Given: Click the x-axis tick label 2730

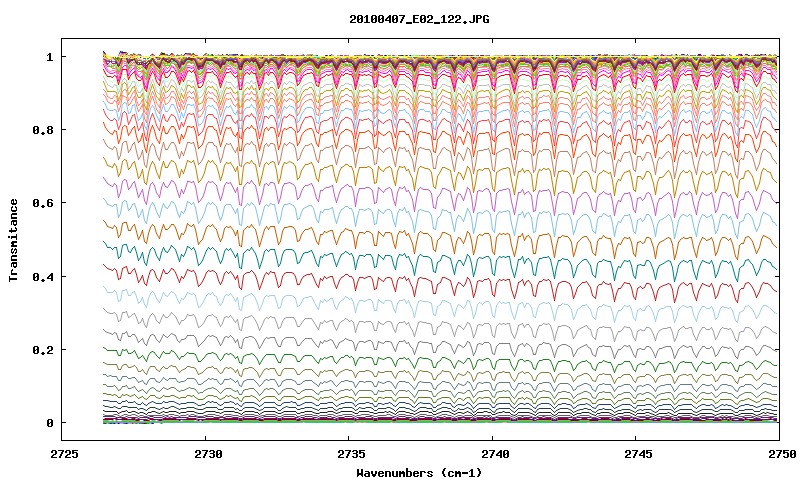Looking at the screenshot, I should click(208, 453).
